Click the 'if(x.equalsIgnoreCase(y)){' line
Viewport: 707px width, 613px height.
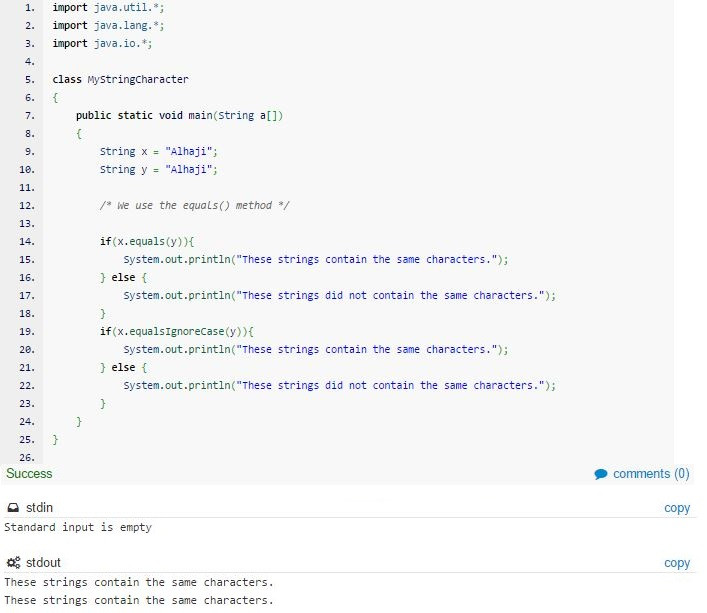(177, 332)
